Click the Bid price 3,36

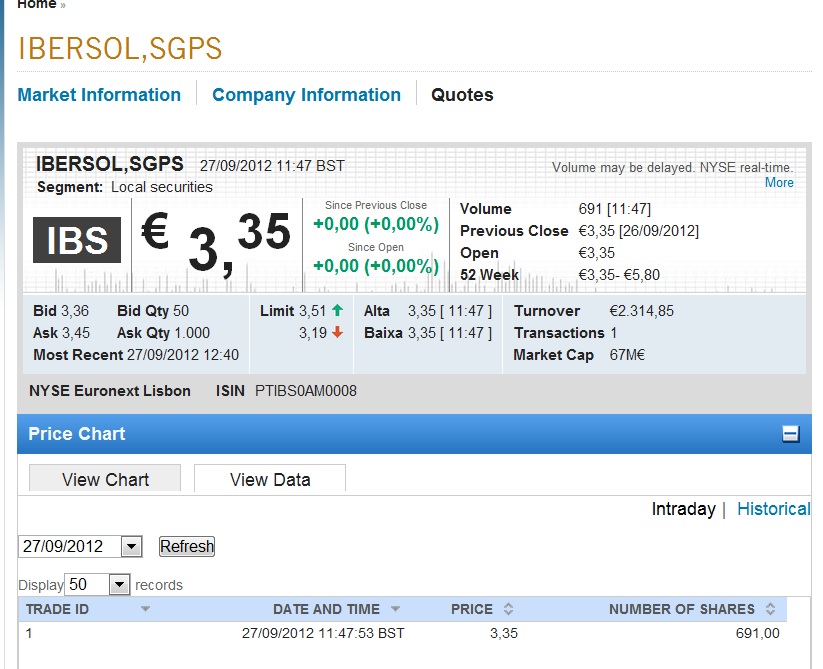click(x=75, y=311)
